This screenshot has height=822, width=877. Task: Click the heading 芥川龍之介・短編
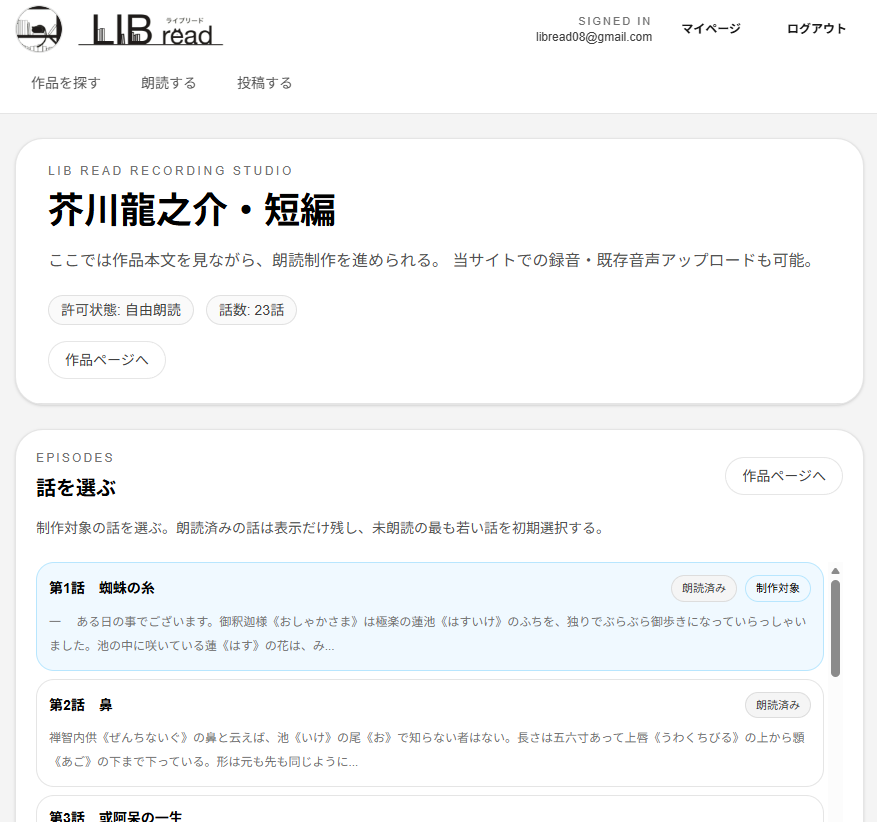coord(192,210)
